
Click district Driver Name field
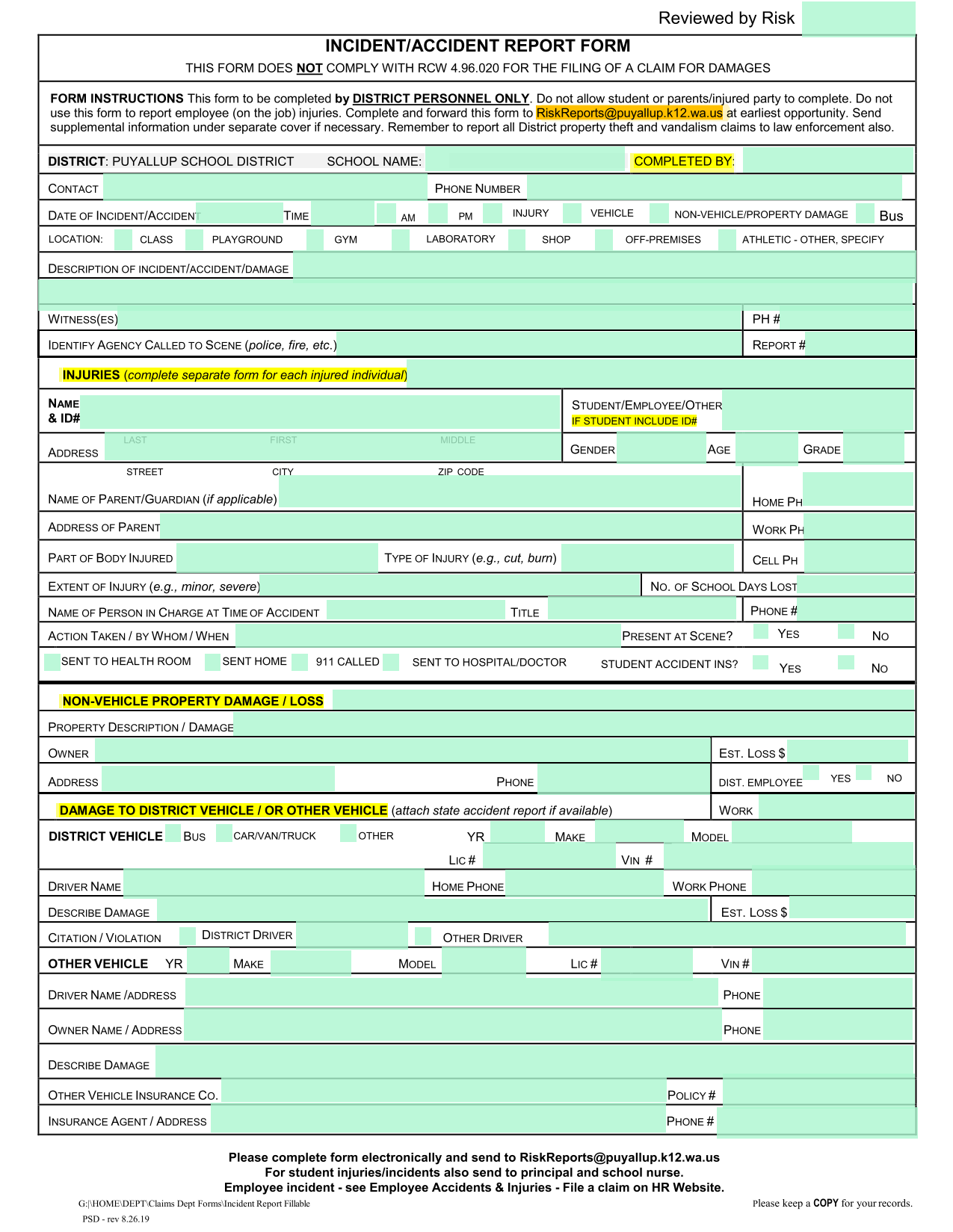(x=274, y=882)
